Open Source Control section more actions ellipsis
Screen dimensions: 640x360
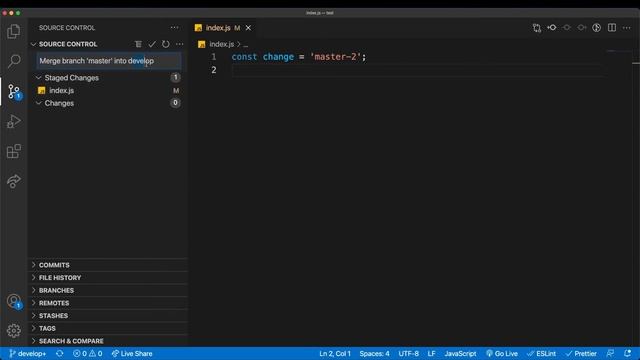tap(179, 44)
